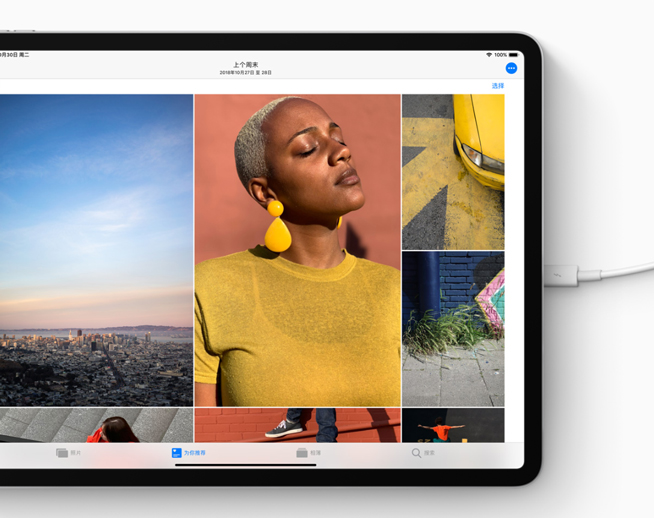Open the bottom-right dark photo with orange figure
Image resolution: width=654 pixels, height=518 pixels.
pos(452,425)
